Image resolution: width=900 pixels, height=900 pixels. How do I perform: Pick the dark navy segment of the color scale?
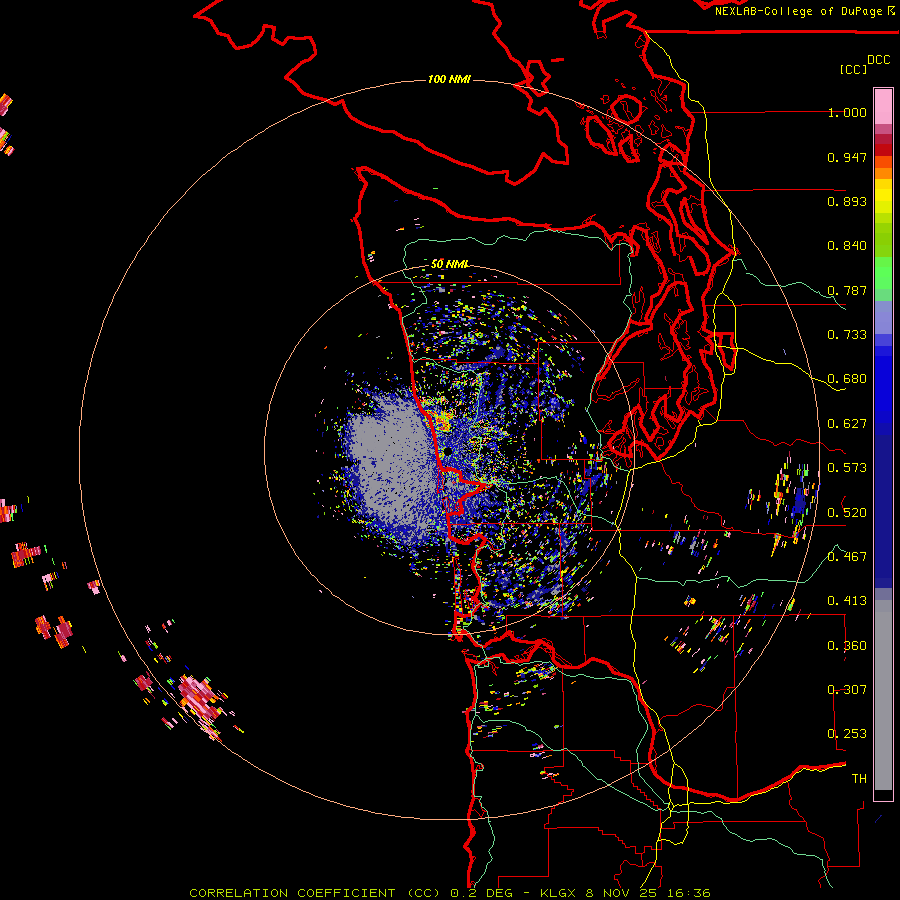883,511
